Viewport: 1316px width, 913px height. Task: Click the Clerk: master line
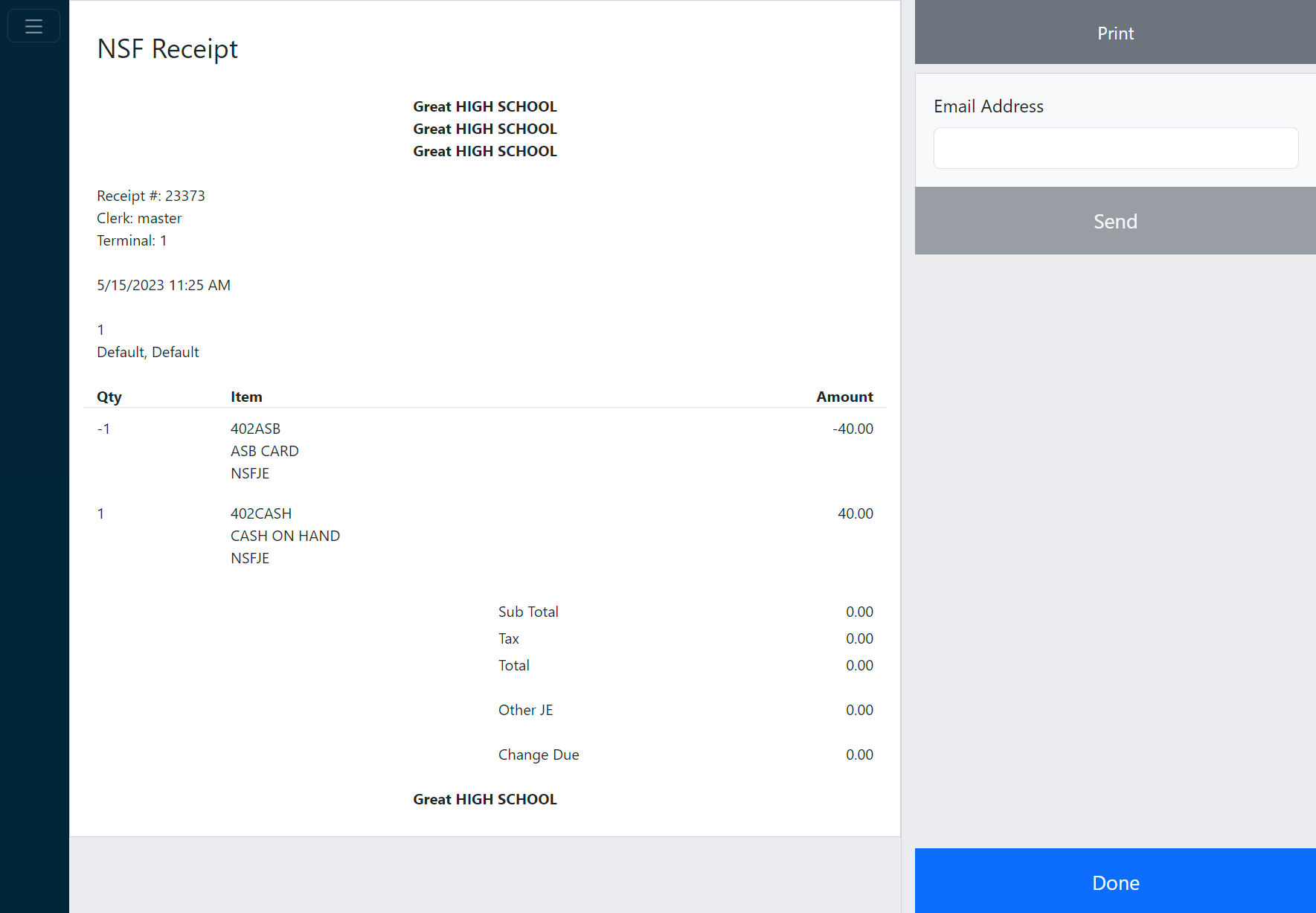point(138,217)
